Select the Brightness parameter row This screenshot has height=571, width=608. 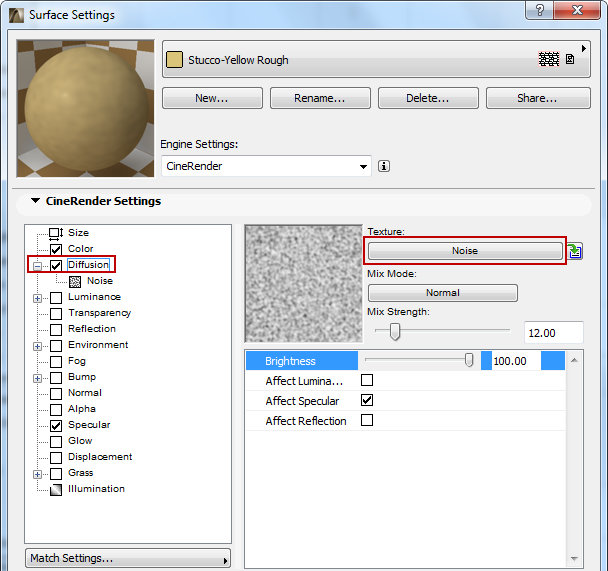[405, 361]
